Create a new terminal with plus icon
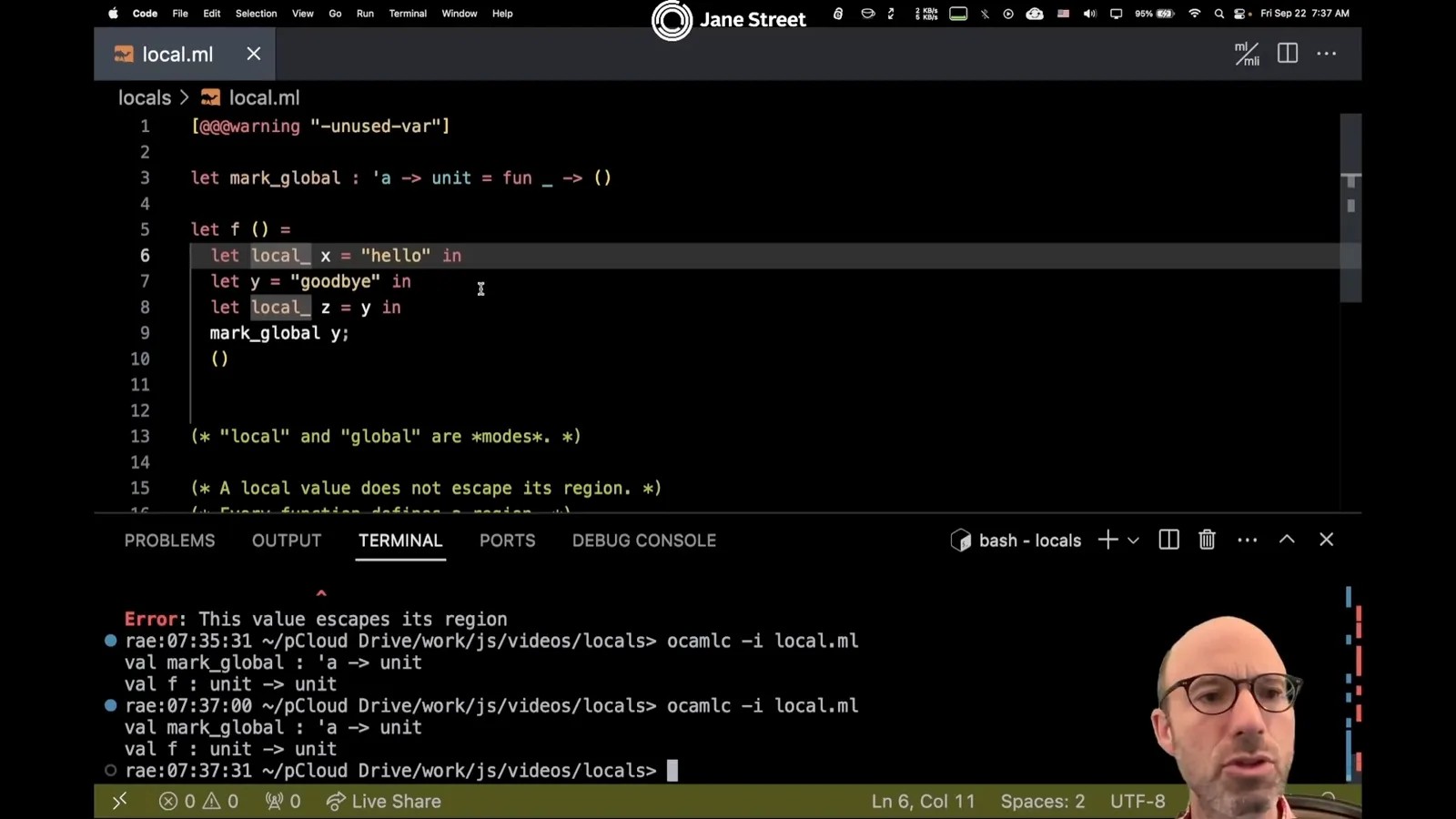1456x819 pixels. 1107,540
